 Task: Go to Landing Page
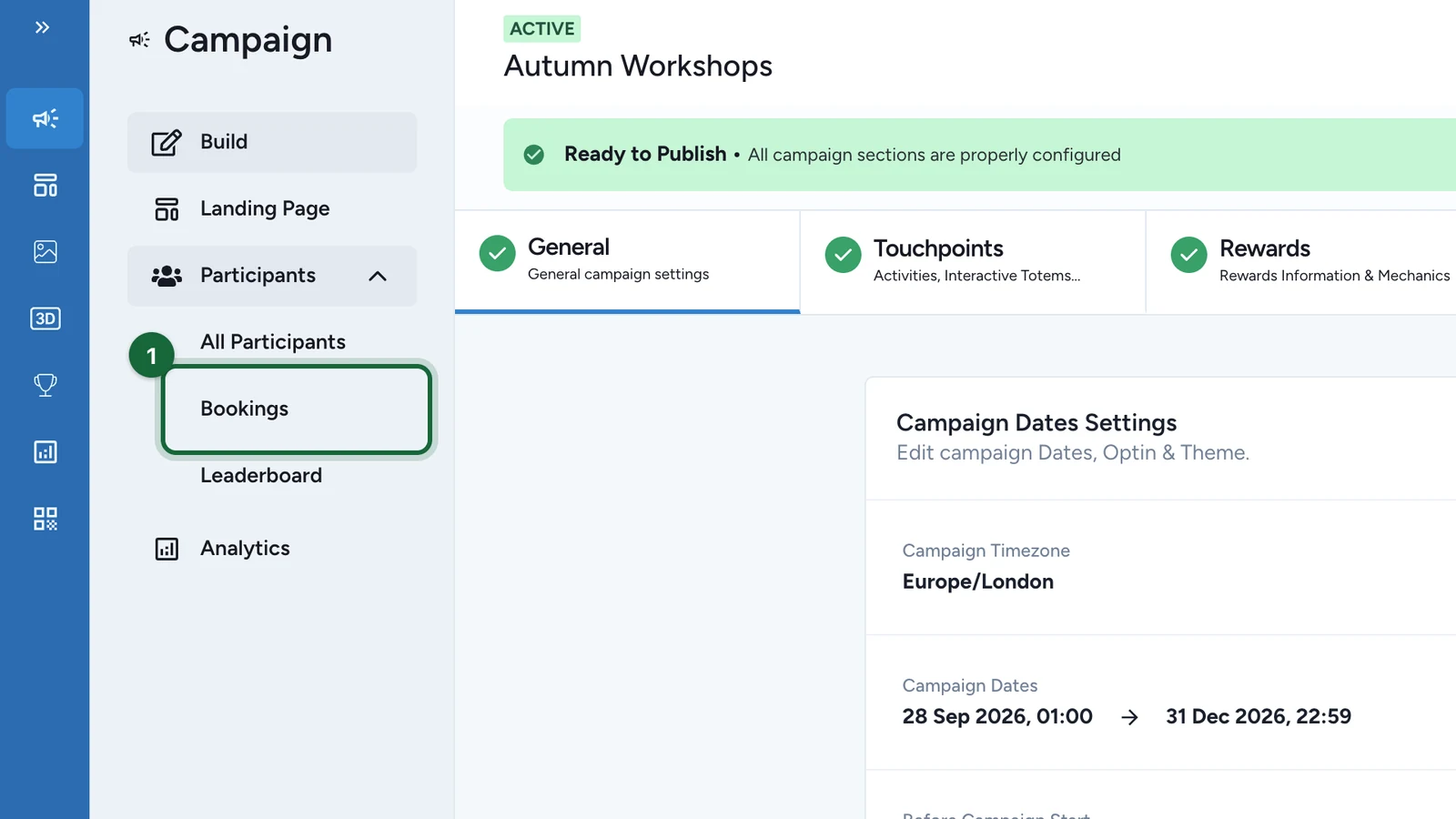(272, 209)
